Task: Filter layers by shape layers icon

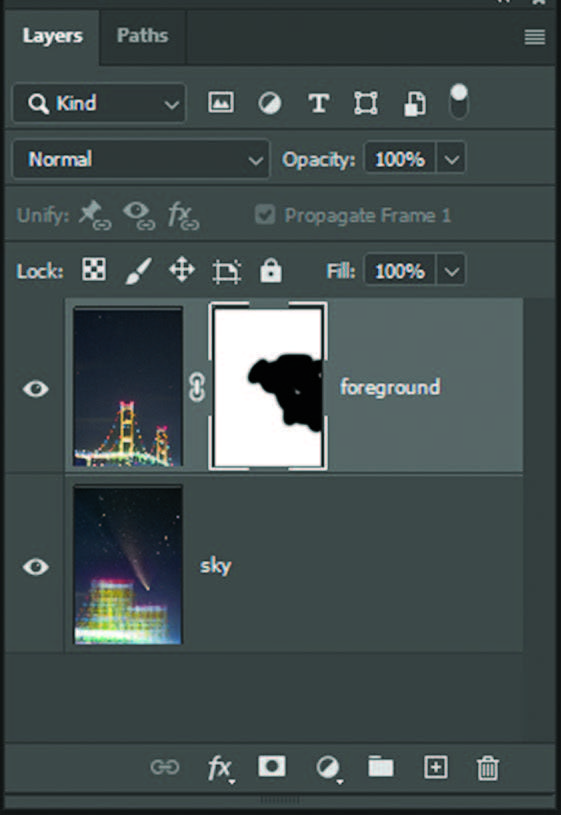Action: [366, 103]
